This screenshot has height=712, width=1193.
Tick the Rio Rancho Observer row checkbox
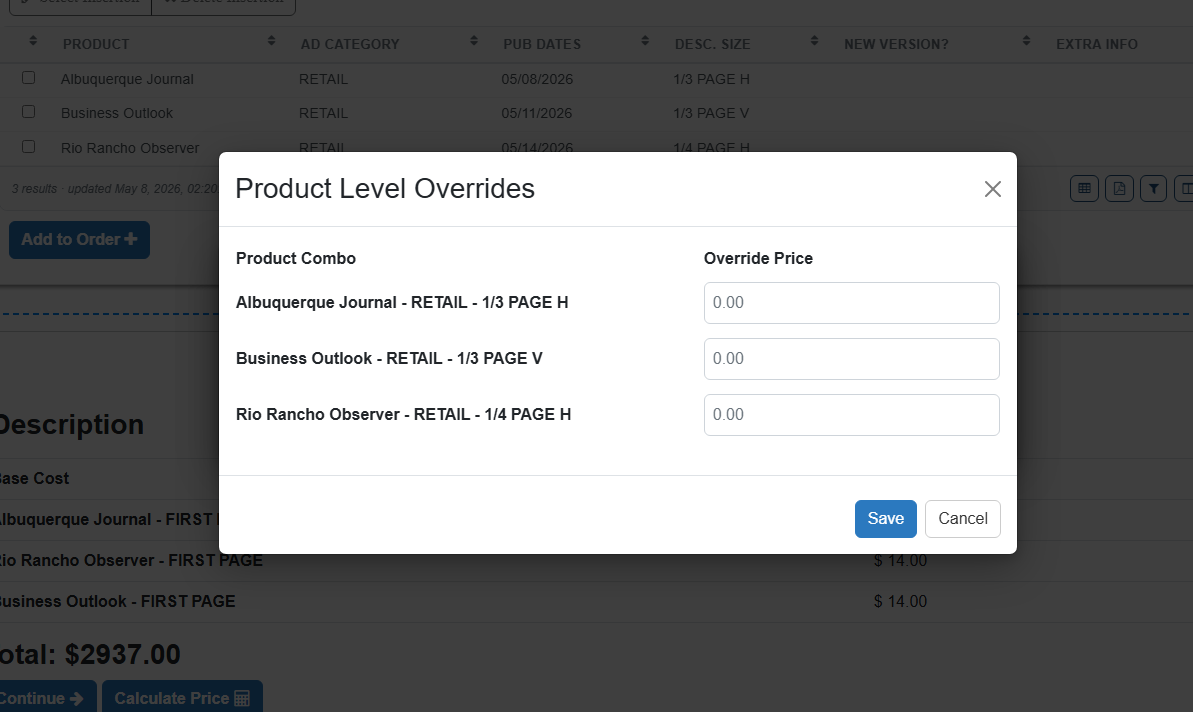click(x=29, y=147)
